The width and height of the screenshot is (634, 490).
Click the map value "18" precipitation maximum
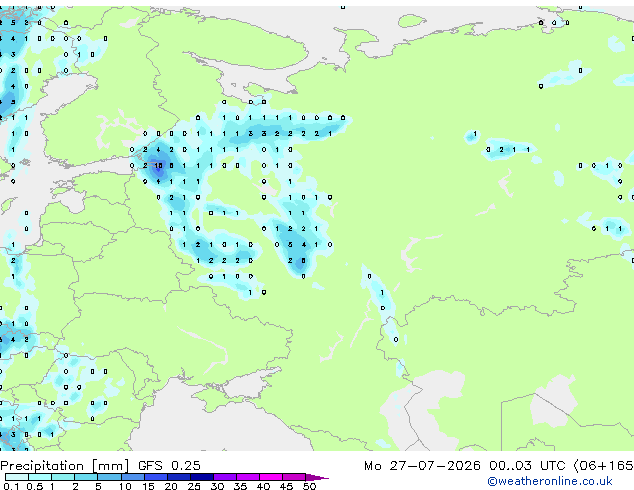[158, 166]
